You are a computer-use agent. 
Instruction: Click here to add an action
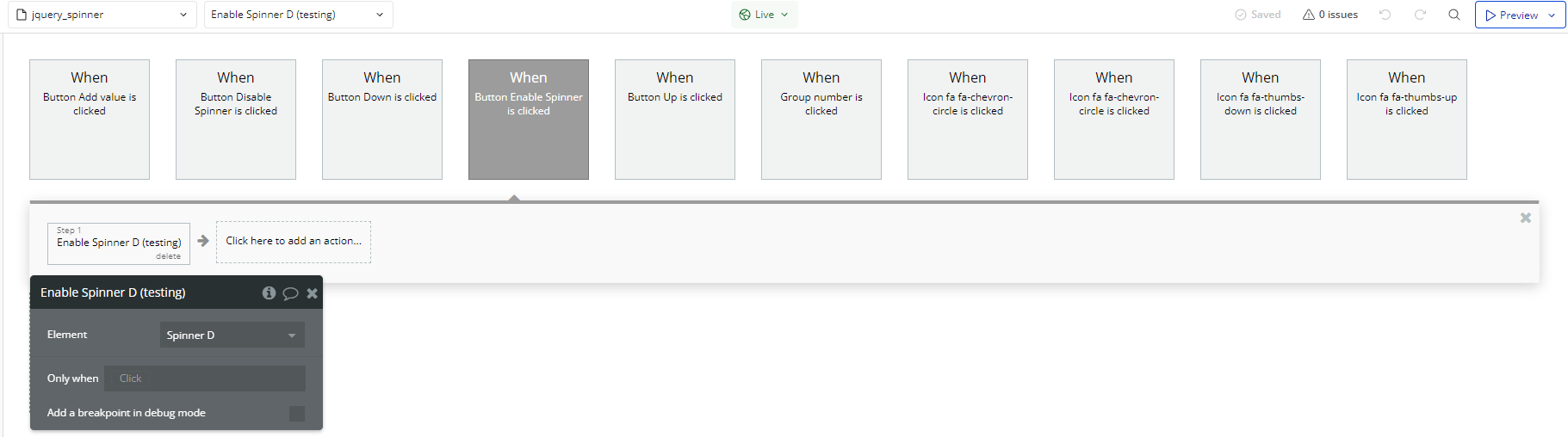[x=294, y=242]
